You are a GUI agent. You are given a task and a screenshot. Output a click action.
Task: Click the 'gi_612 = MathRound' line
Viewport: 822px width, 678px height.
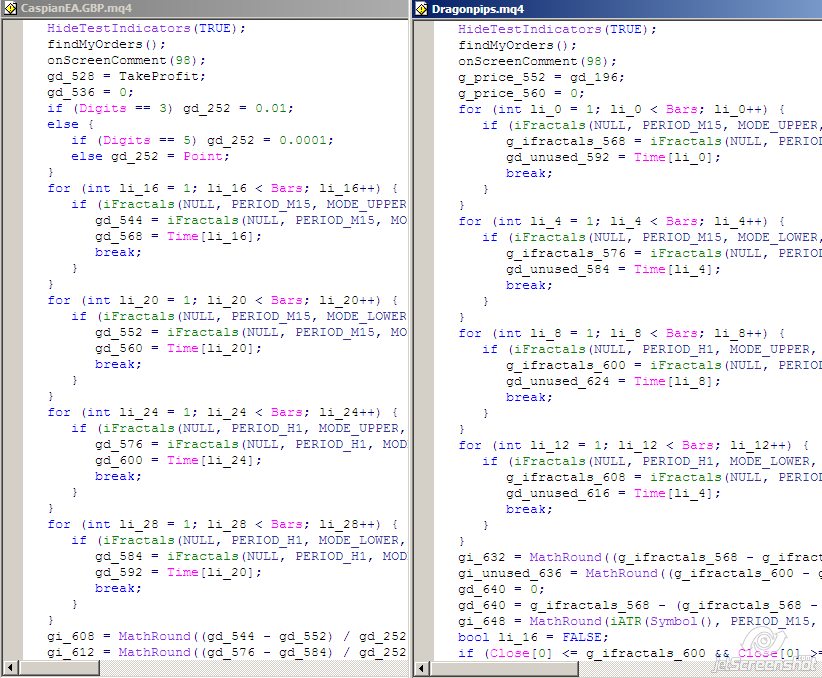click(x=227, y=652)
